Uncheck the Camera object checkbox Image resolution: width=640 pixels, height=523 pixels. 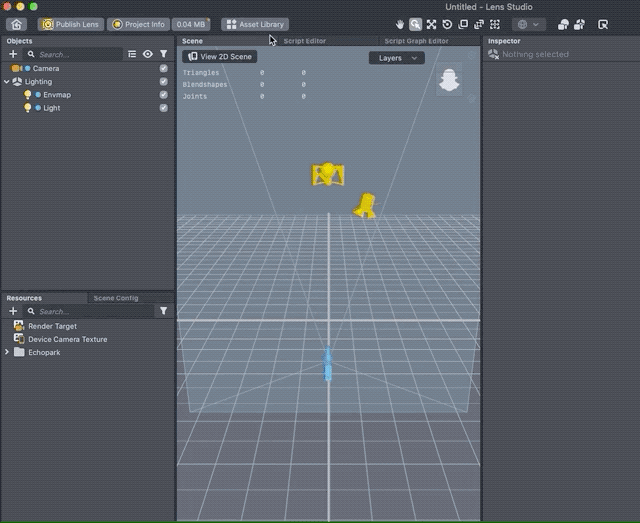(x=164, y=68)
